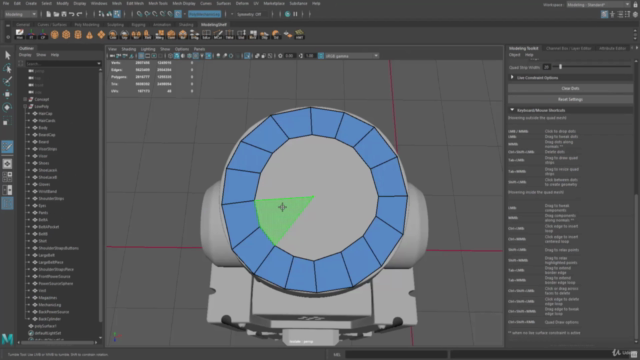Switch to the Sculpting shelf tab
This screenshot has width=640, height=360.
click(116, 24)
